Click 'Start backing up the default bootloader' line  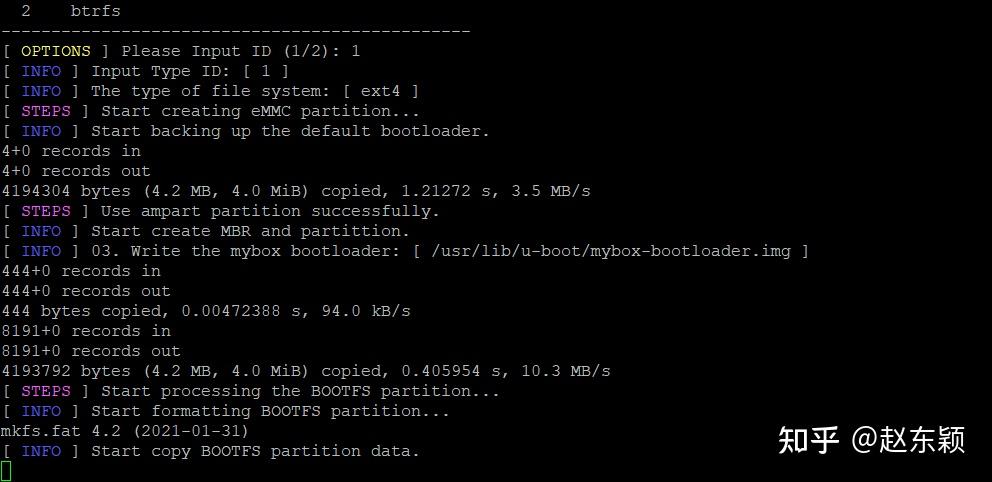click(x=245, y=132)
